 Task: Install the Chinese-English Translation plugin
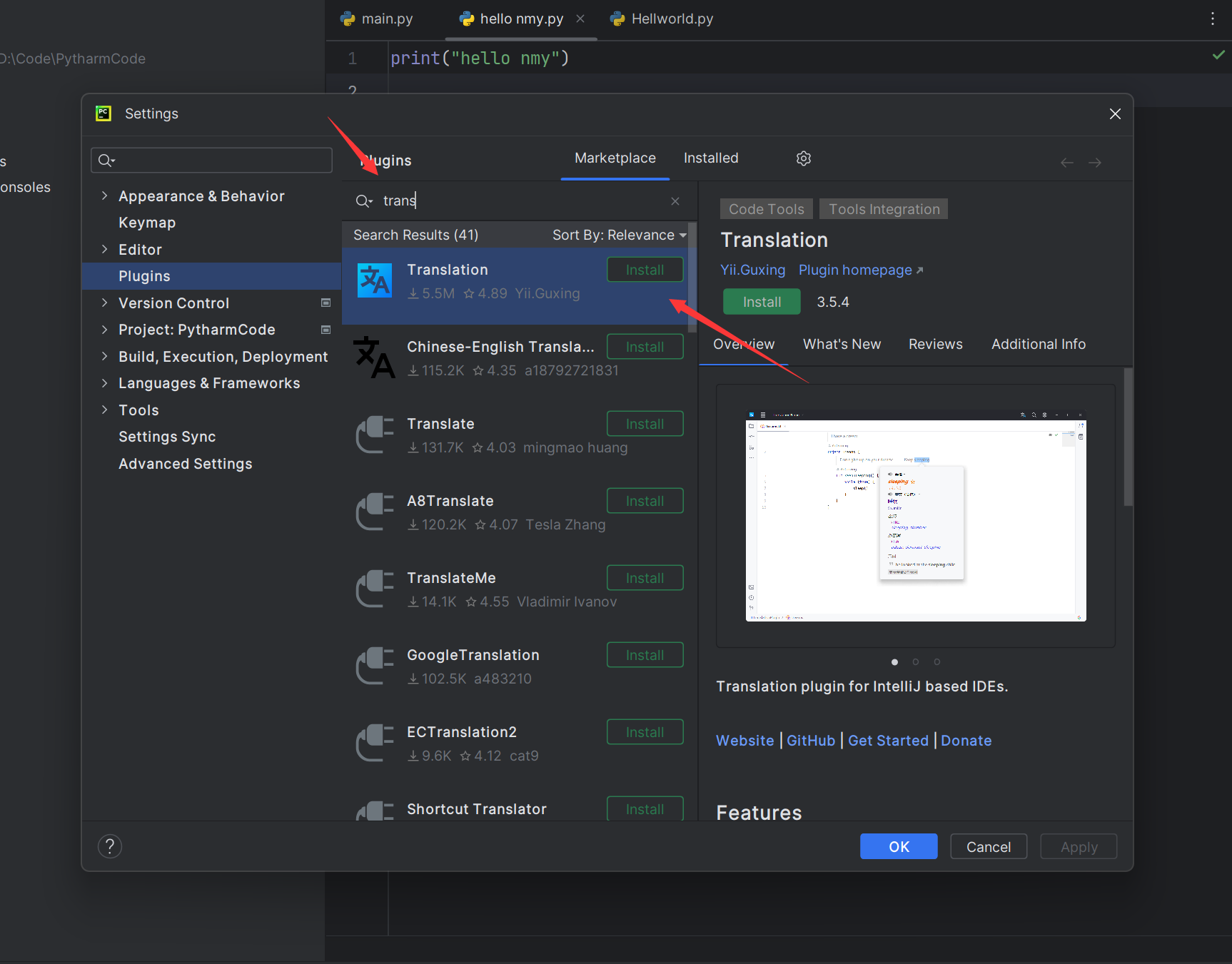pyautogui.click(x=645, y=347)
